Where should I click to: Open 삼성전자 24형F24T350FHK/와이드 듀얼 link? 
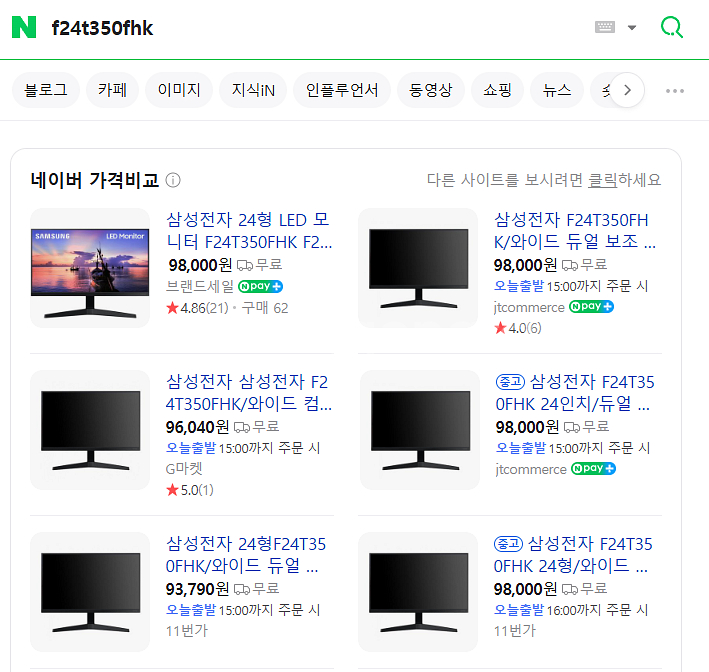click(x=246, y=555)
